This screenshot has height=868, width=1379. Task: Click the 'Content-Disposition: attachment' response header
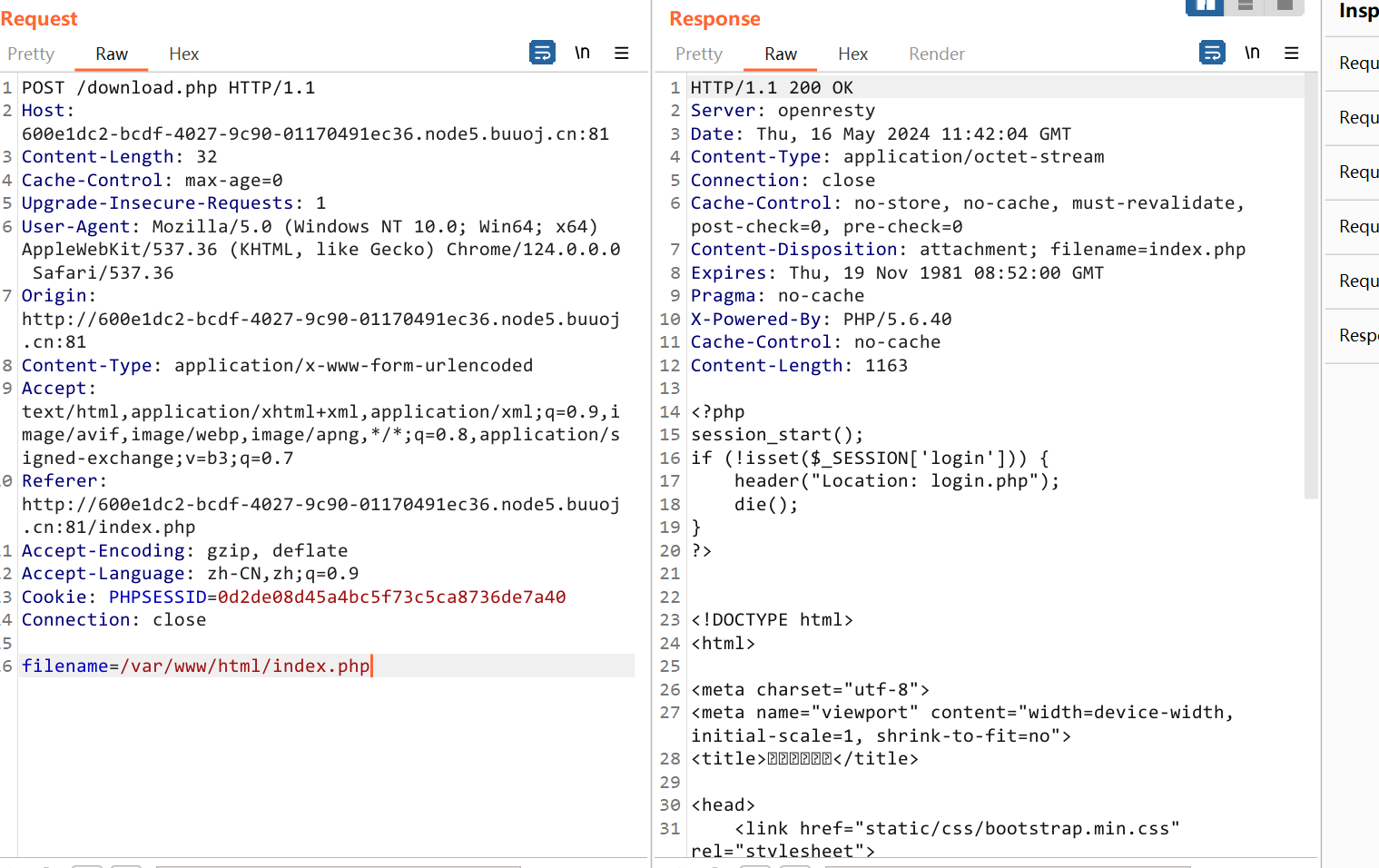tap(969, 250)
